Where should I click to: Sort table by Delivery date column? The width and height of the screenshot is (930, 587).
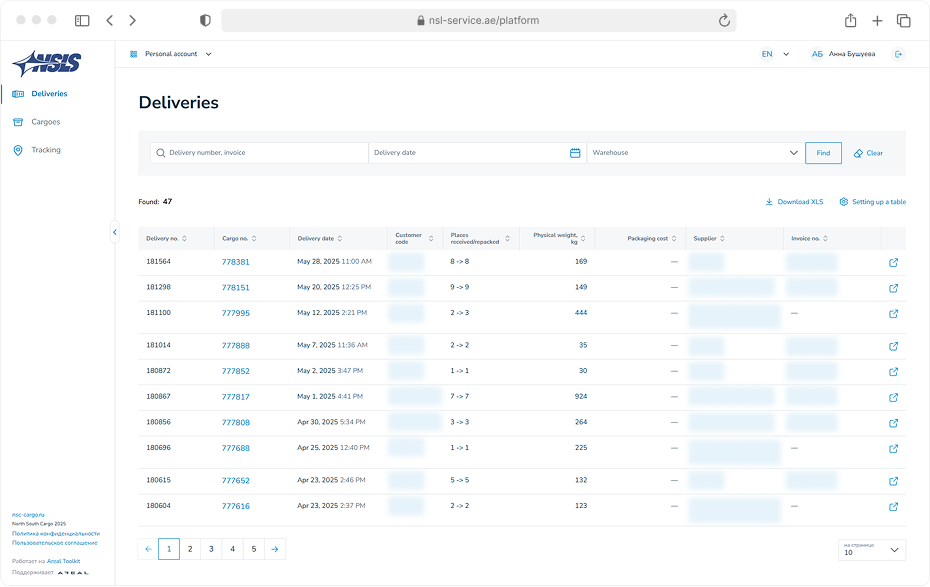tap(320, 239)
